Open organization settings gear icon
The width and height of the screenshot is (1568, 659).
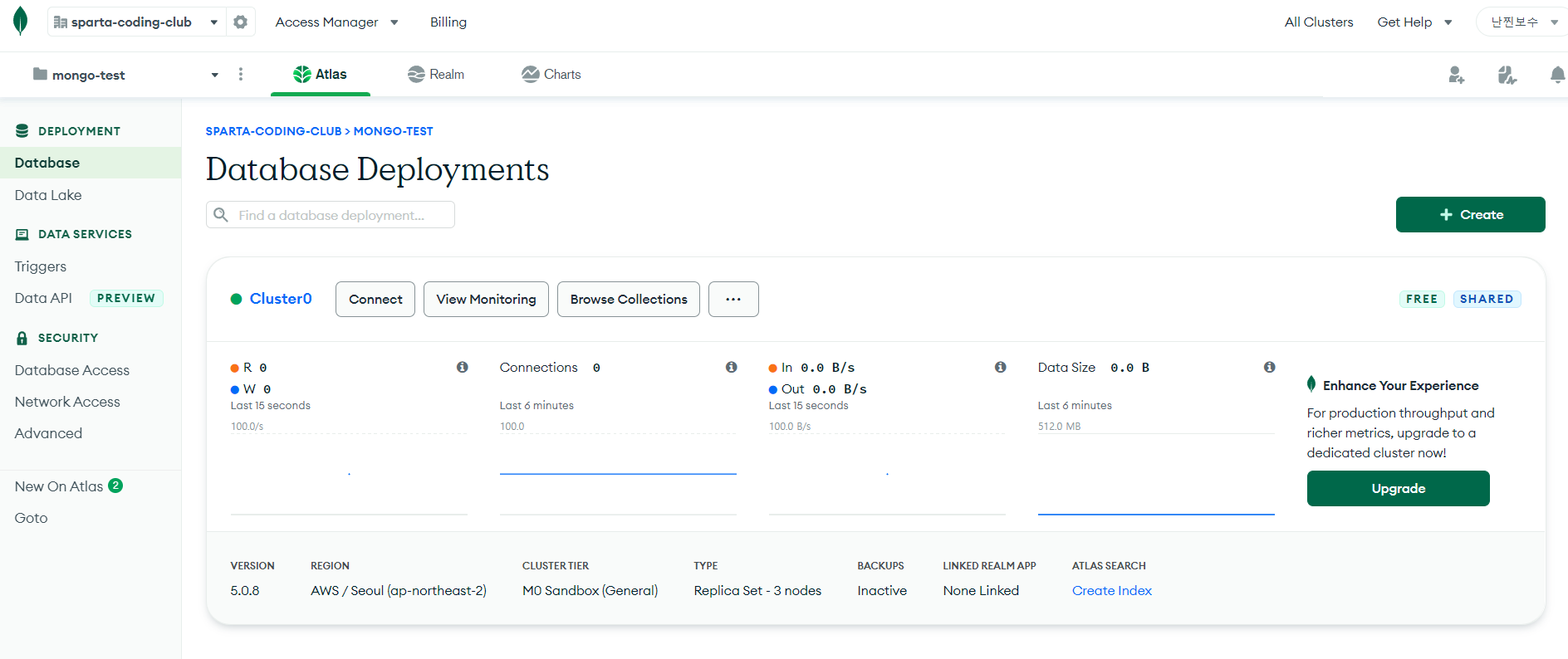point(241,22)
